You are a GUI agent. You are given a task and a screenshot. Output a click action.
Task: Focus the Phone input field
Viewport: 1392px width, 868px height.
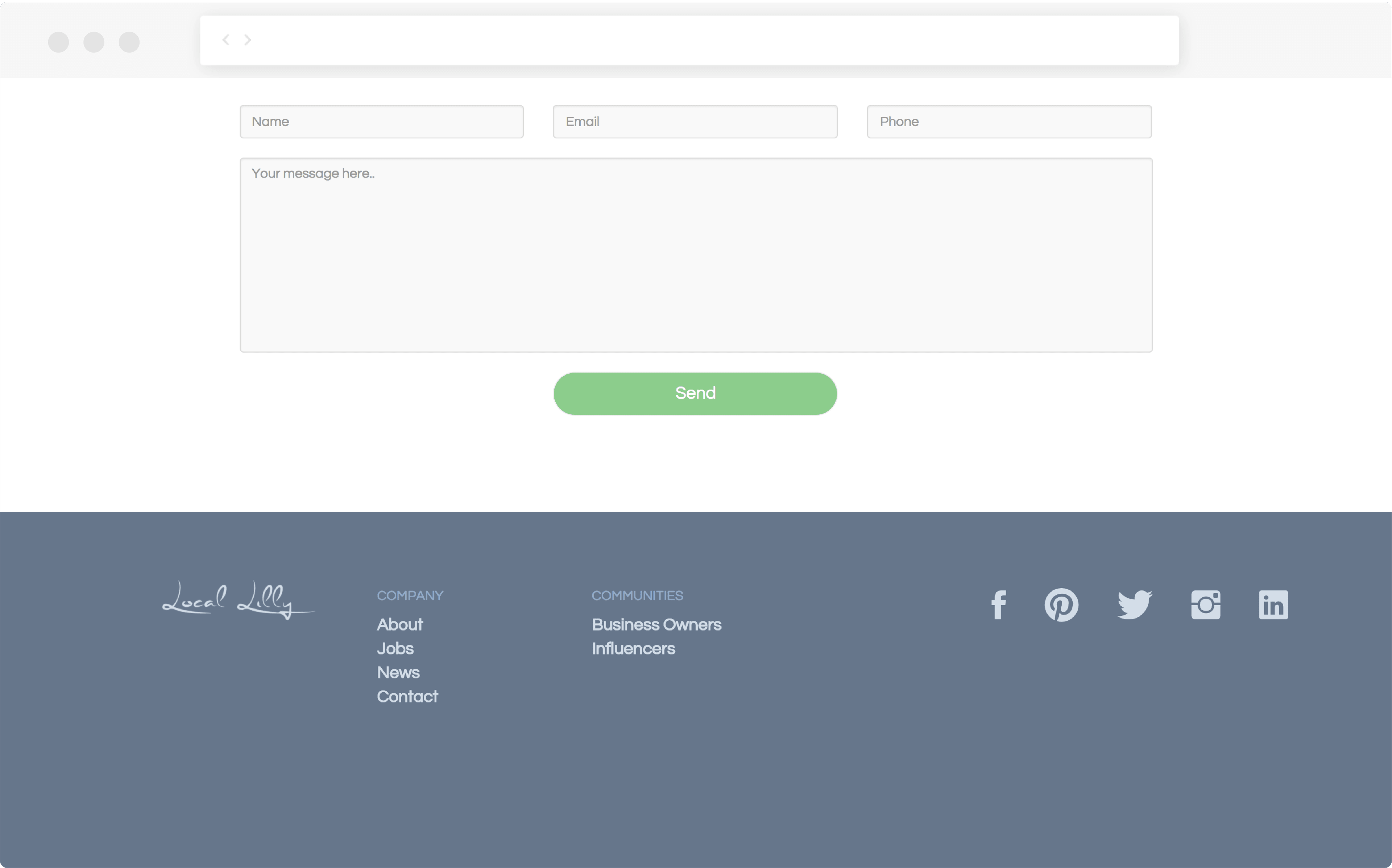coord(1009,122)
